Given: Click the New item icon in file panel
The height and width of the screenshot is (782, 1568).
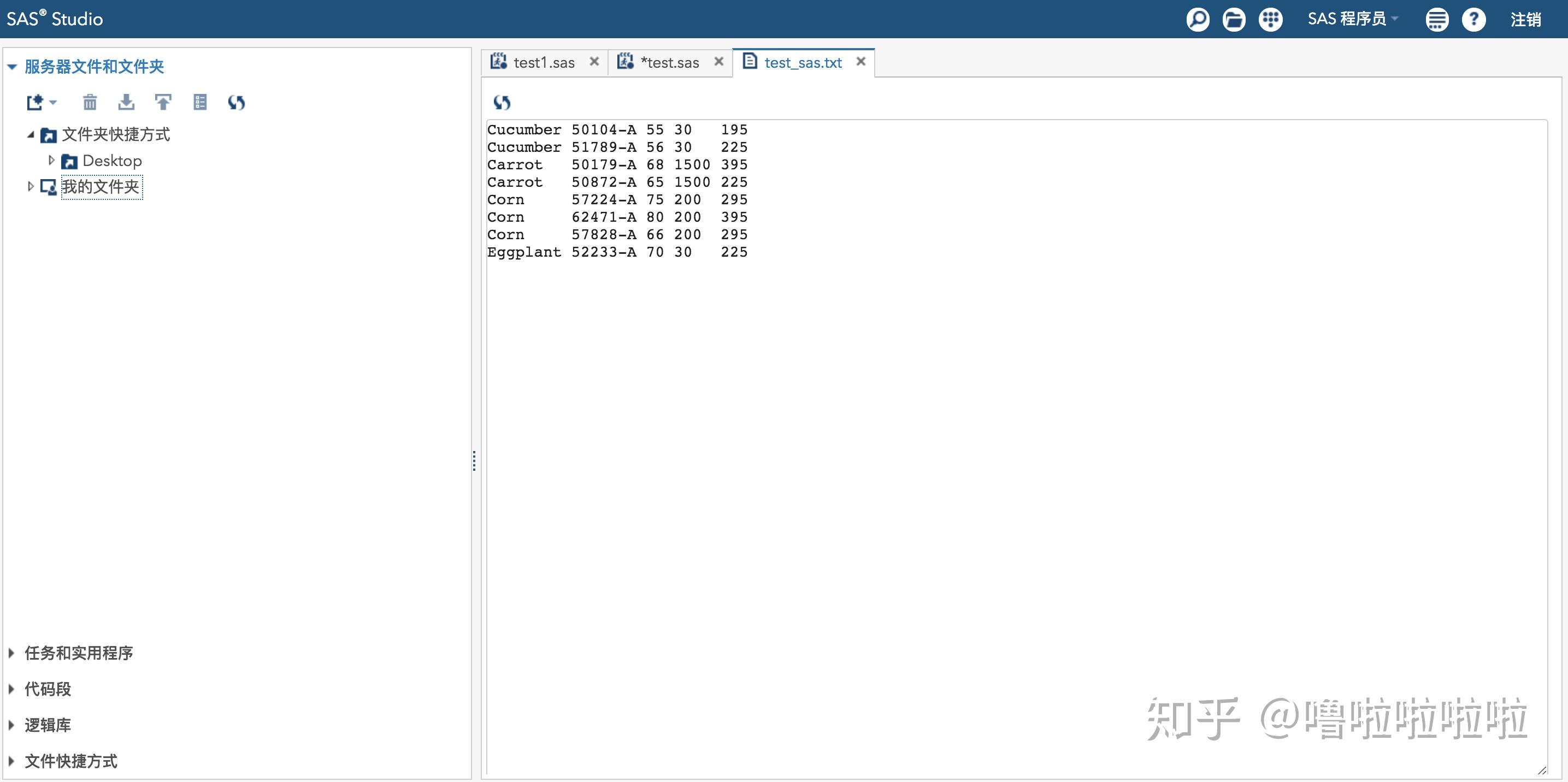Looking at the screenshot, I should pyautogui.click(x=37, y=102).
